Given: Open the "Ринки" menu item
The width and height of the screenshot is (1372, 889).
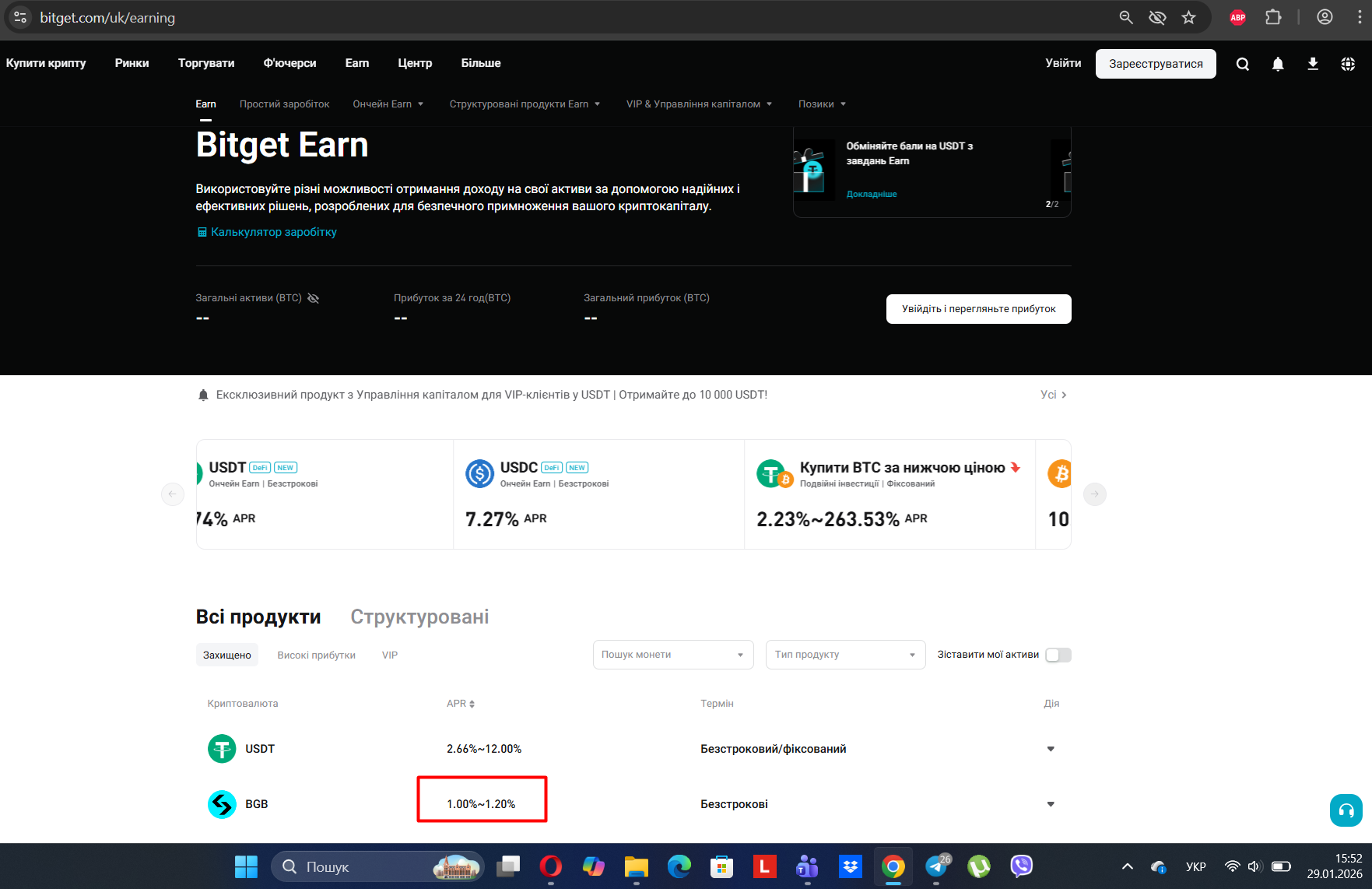Looking at the screenshot, I should coord(132,63).
